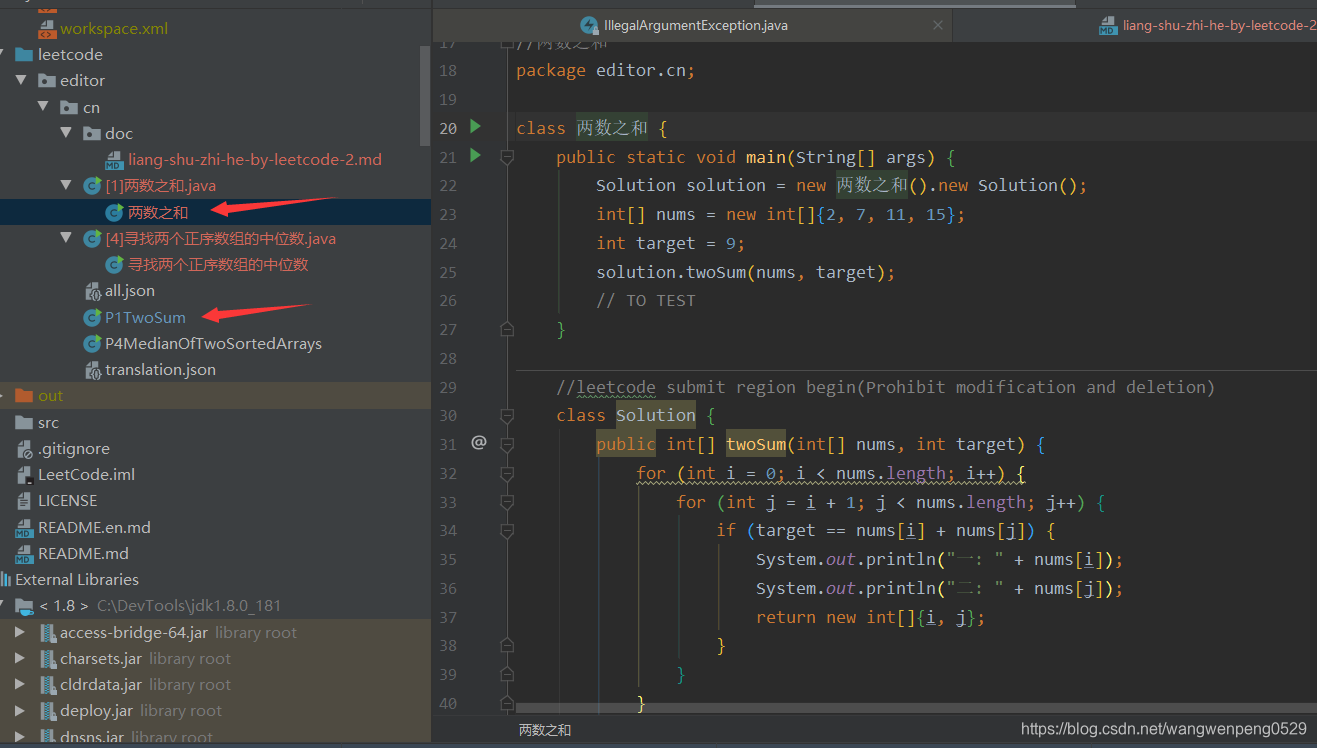
Task: Click the all.json file icon
Action: 93,291
